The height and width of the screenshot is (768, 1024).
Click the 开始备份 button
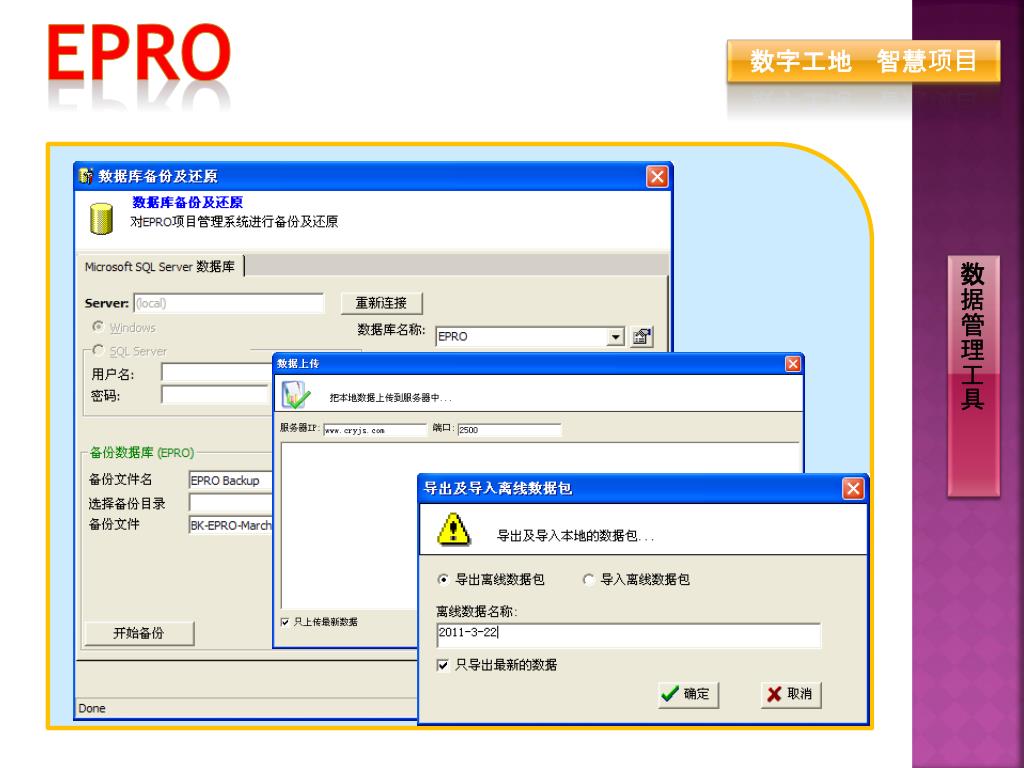coord(139,633)
